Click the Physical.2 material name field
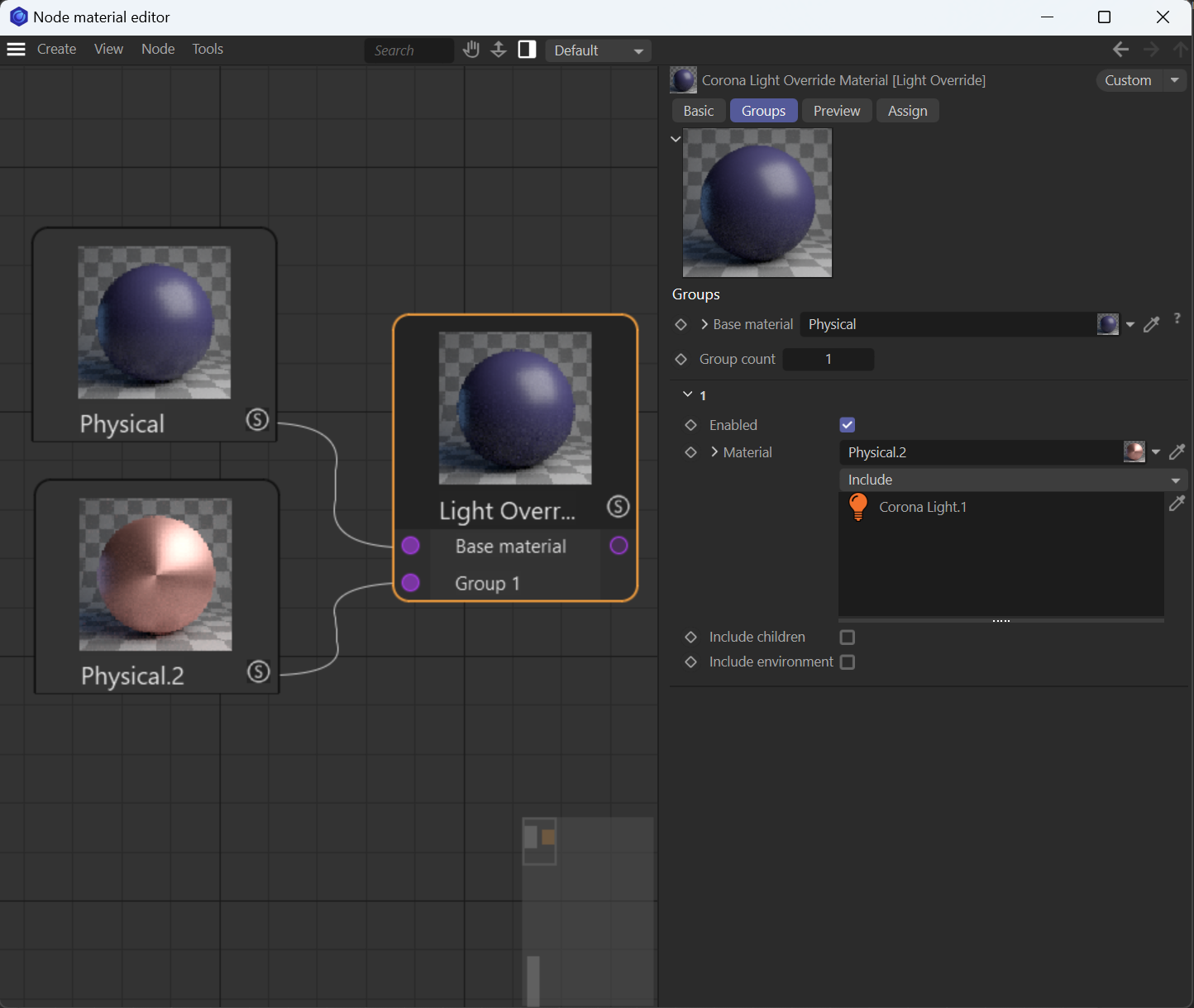 click(x=981, y=452)
